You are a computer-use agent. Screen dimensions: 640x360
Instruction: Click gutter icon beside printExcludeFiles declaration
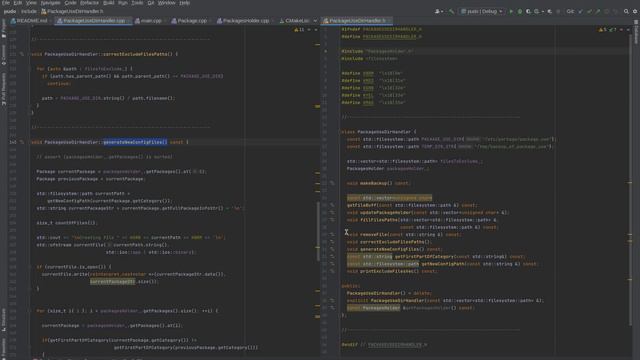click(332, 271)
